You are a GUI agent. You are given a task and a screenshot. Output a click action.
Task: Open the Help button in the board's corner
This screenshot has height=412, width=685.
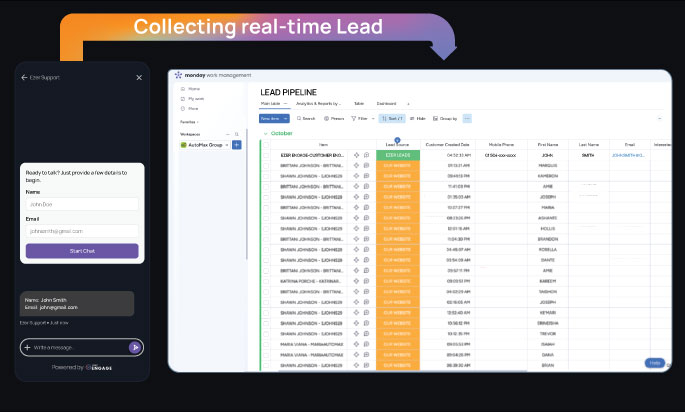(654, 363)
